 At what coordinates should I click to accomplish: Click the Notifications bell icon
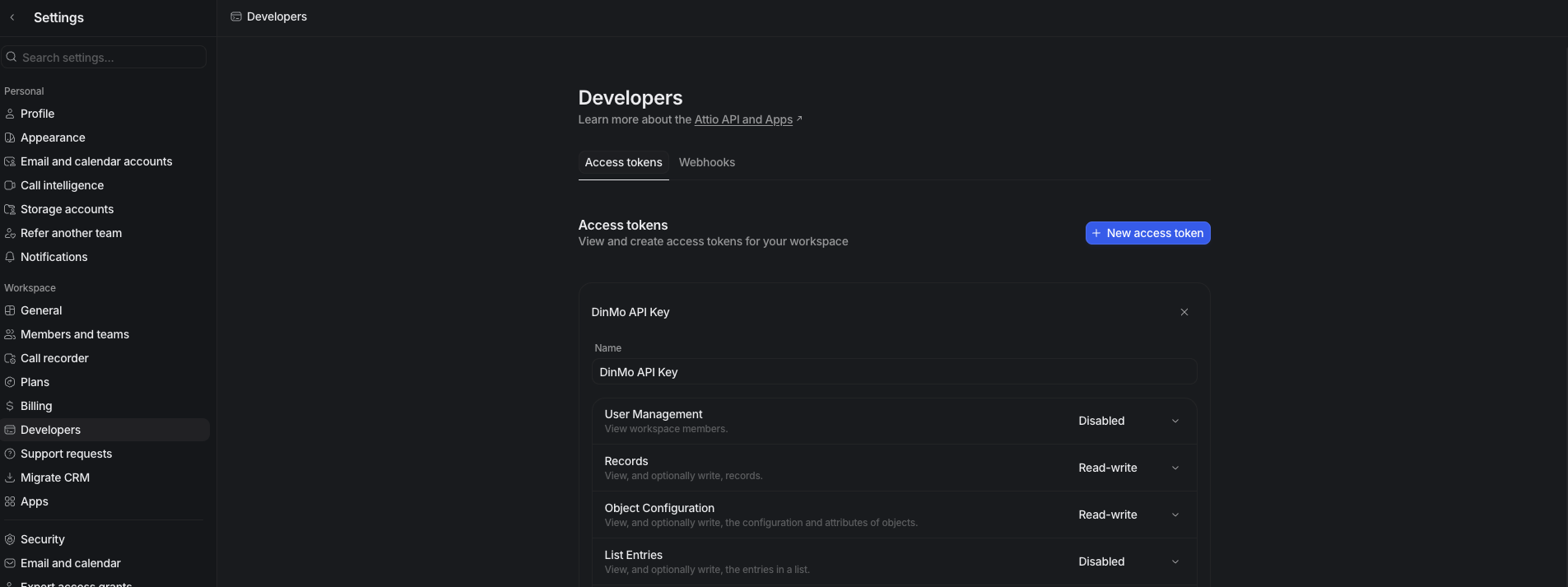(10, 257)
